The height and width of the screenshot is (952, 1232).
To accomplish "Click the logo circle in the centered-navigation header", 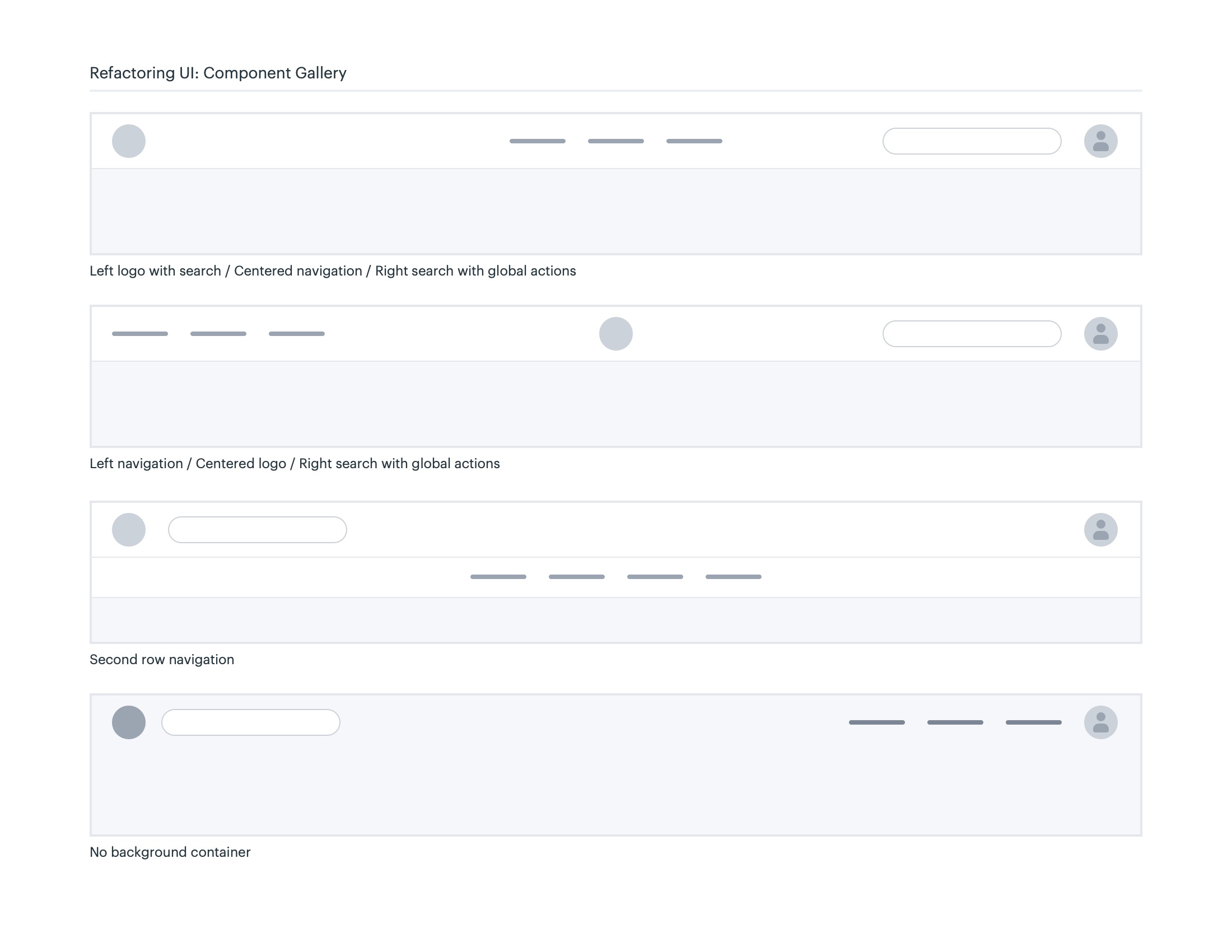I will (129, 141).
